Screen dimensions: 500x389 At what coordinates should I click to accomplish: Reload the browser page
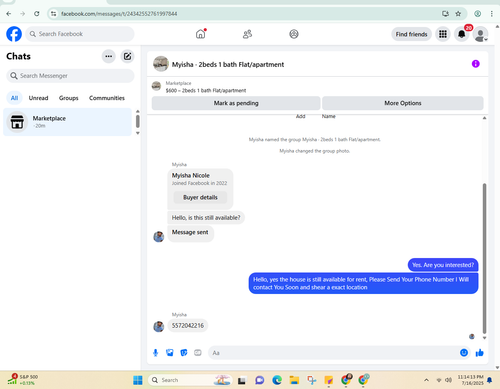pos(37,14)
